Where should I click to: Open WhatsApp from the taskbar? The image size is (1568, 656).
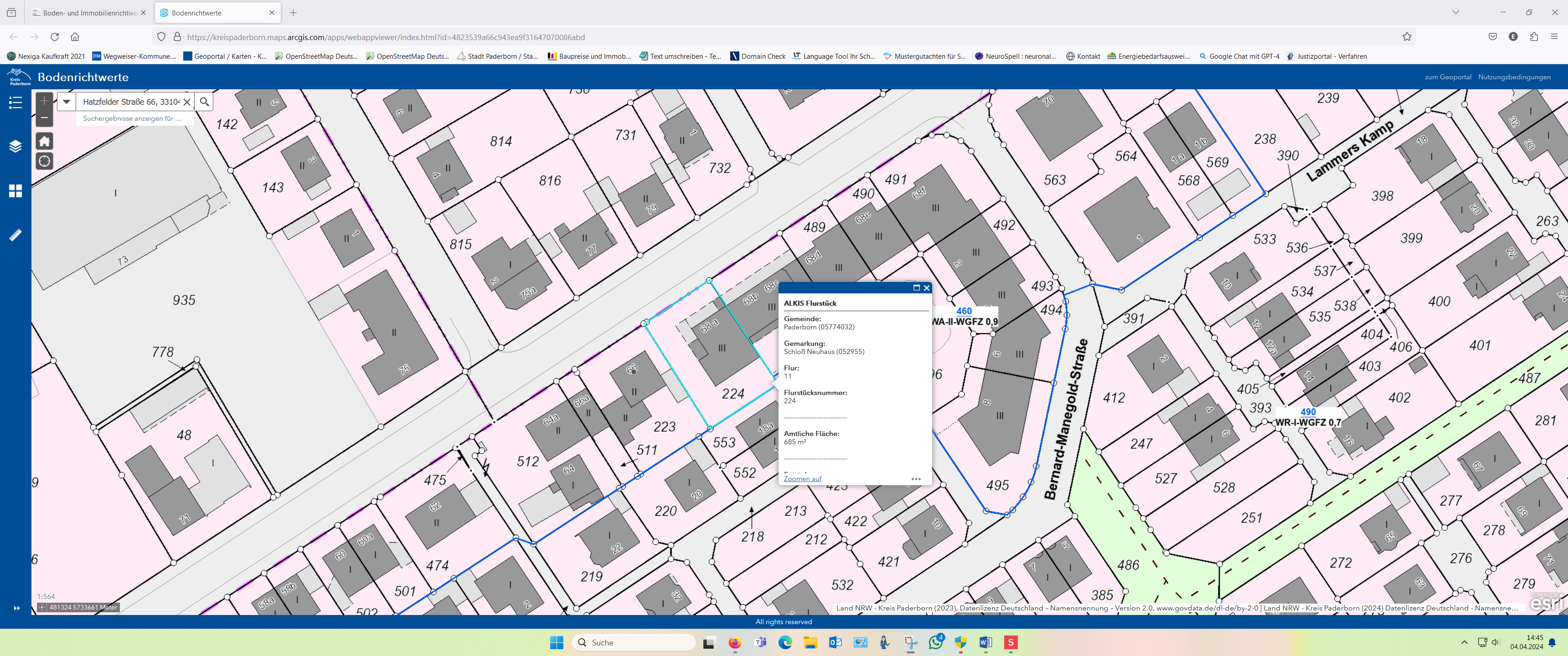[x=936, y=642]
